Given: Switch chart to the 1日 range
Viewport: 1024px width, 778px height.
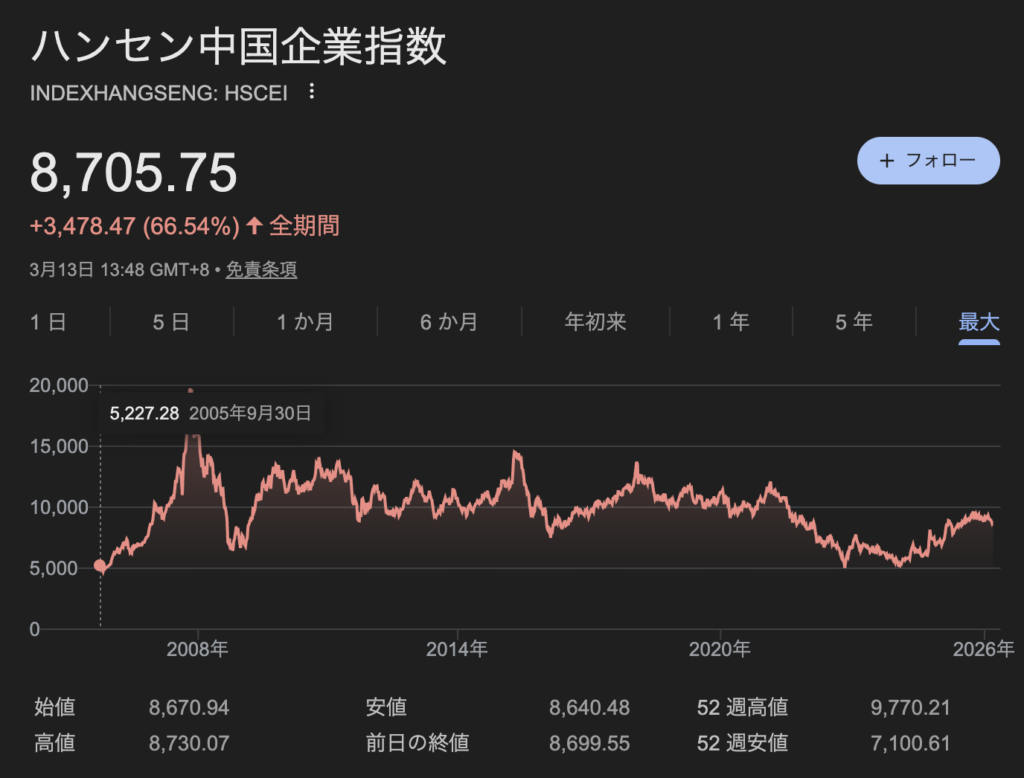Looking at the screenshot, I should 48,322.
